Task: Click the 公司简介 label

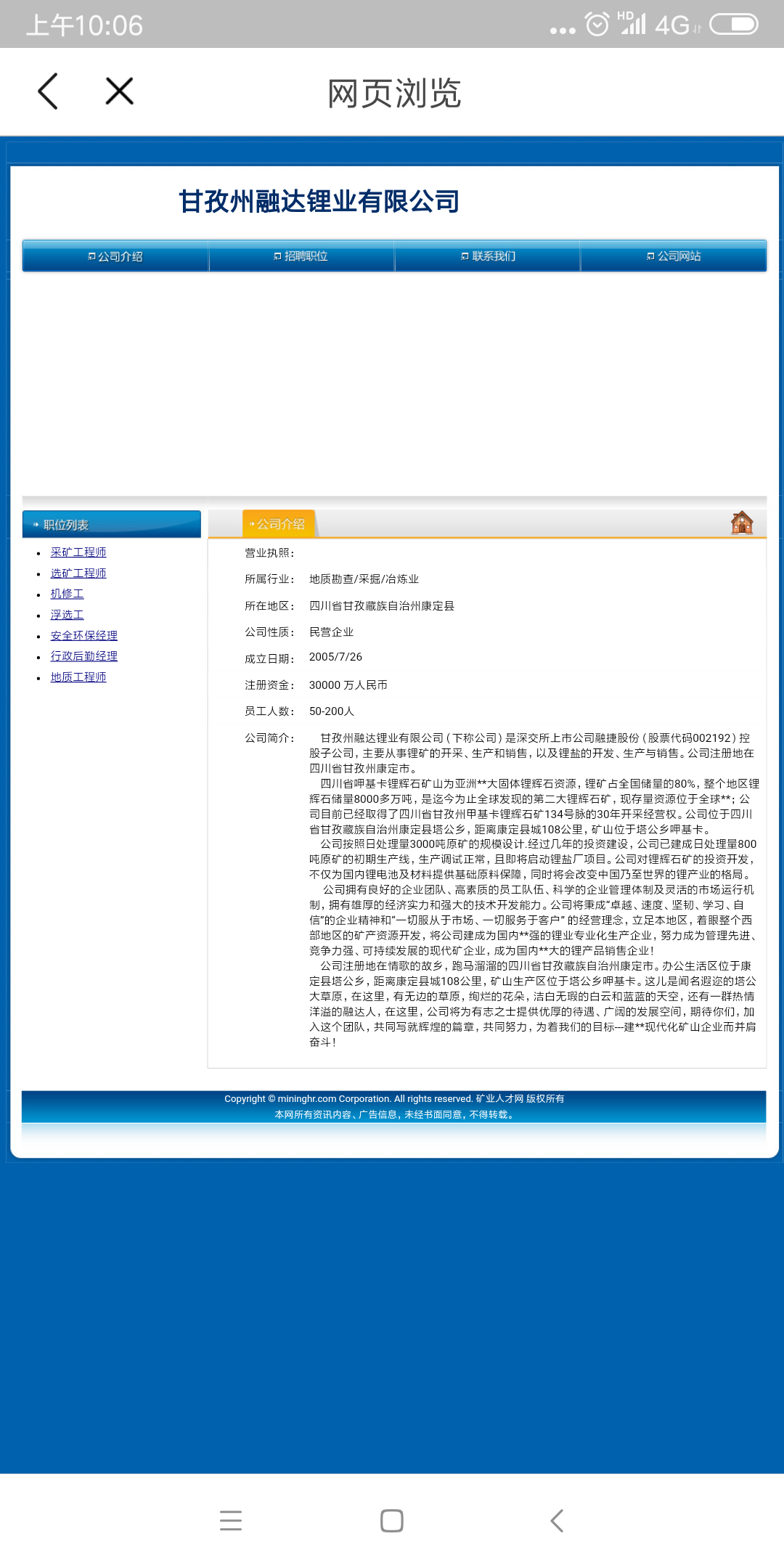Action: pyautogui.click(x=269, y=738)
